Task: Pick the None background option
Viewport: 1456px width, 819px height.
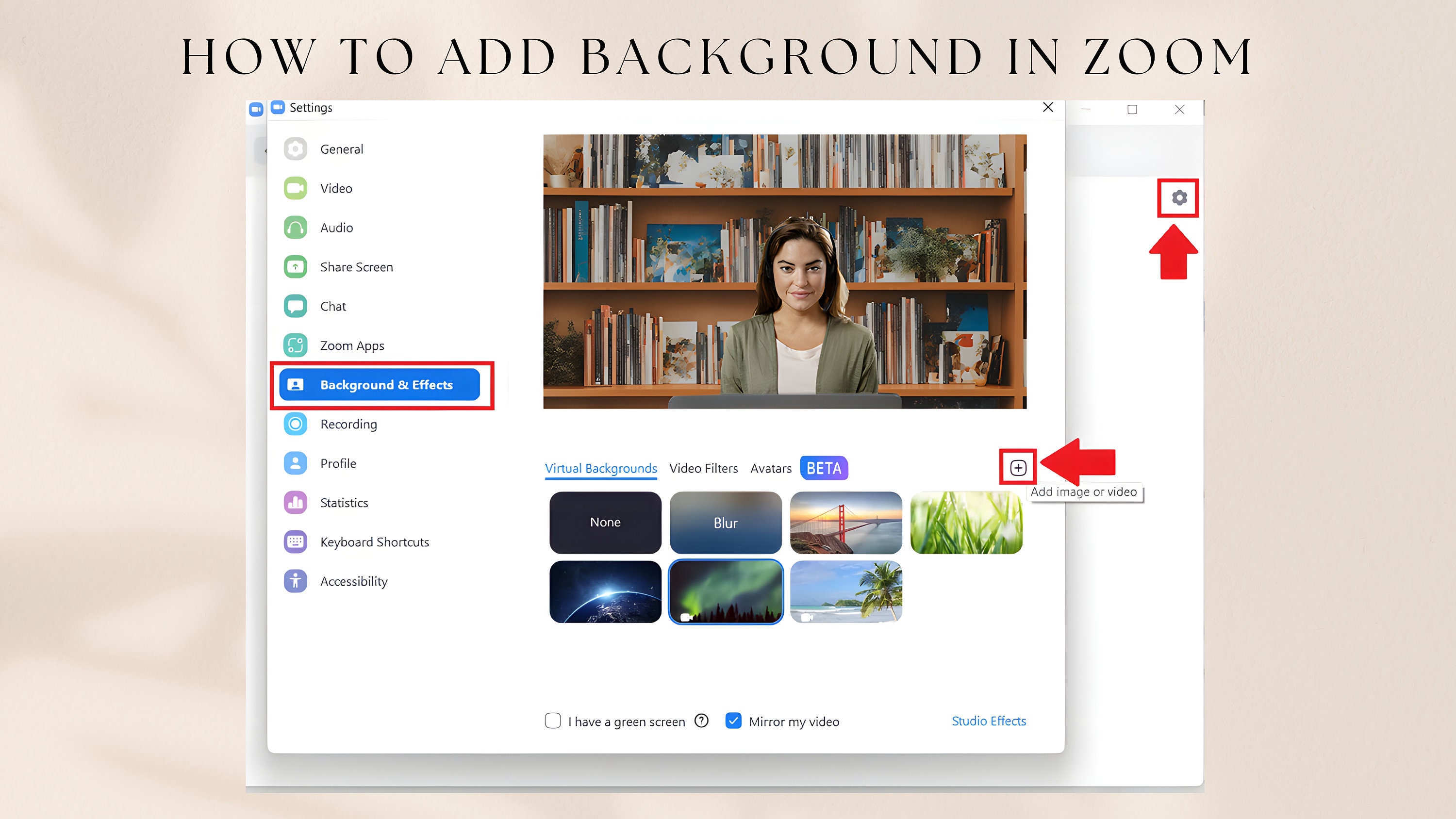Action: pos(605,523)
